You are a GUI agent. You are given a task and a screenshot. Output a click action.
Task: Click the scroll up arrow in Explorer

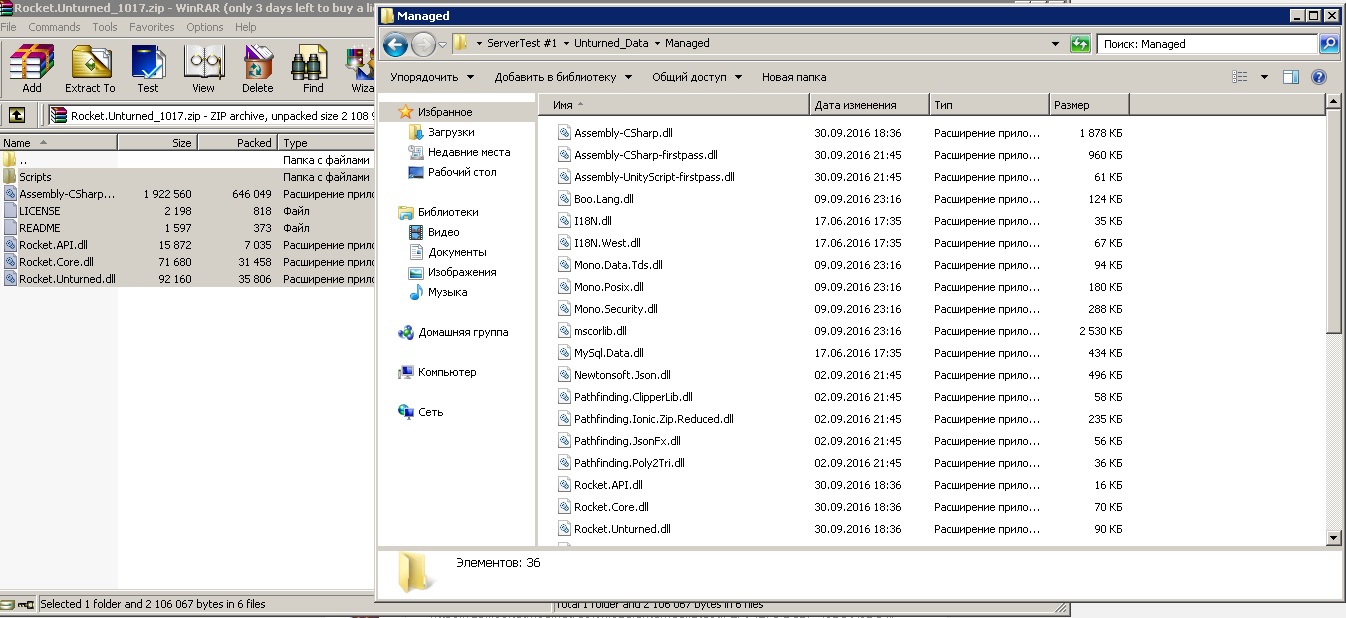point(1333,102)
